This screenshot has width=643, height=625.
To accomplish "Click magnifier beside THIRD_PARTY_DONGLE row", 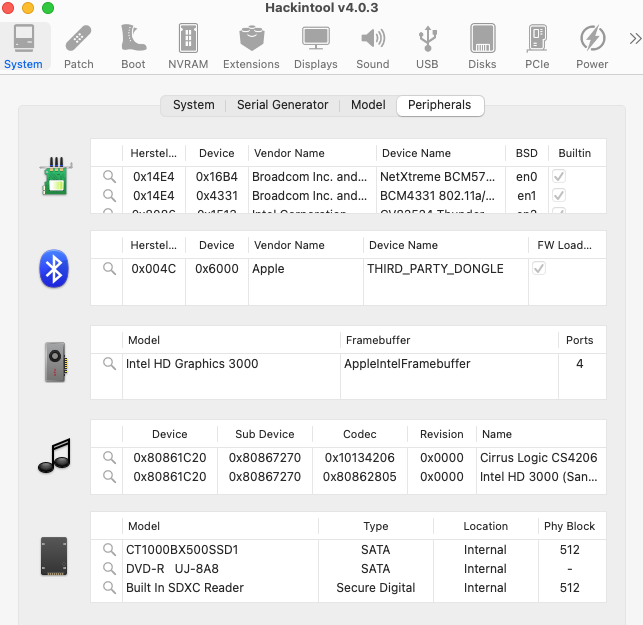I will [x=109, y=269].
